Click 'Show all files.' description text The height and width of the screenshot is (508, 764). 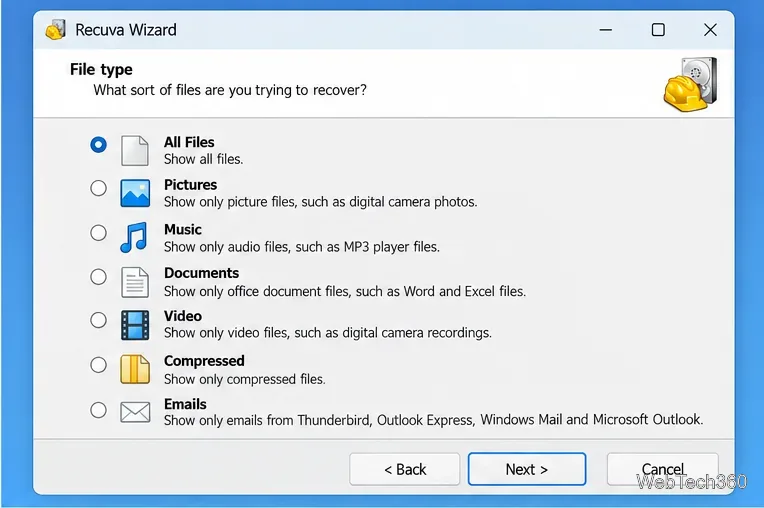point(203,159)
